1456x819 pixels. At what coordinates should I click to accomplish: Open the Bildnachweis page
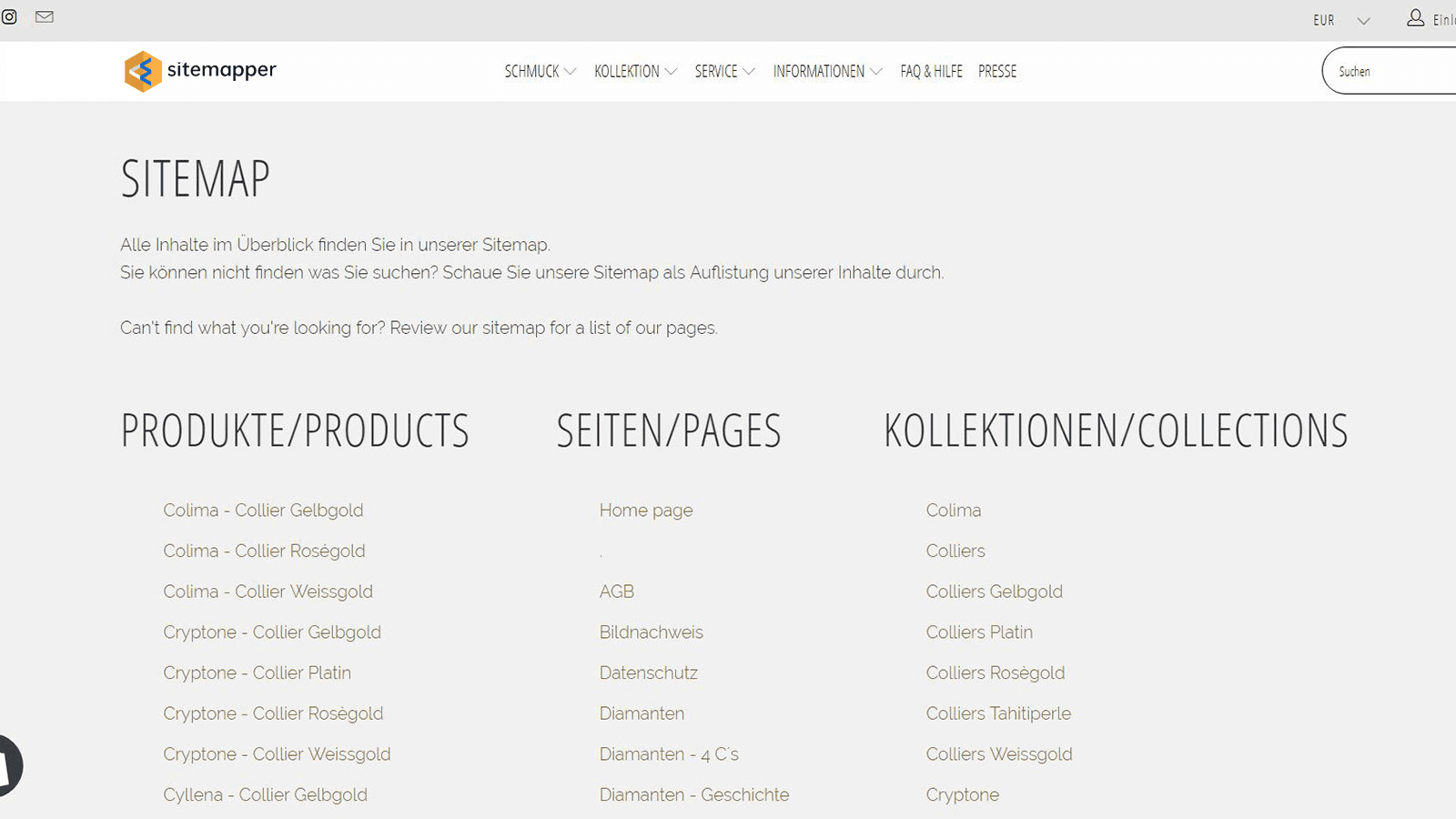click(x=651, y=632)
